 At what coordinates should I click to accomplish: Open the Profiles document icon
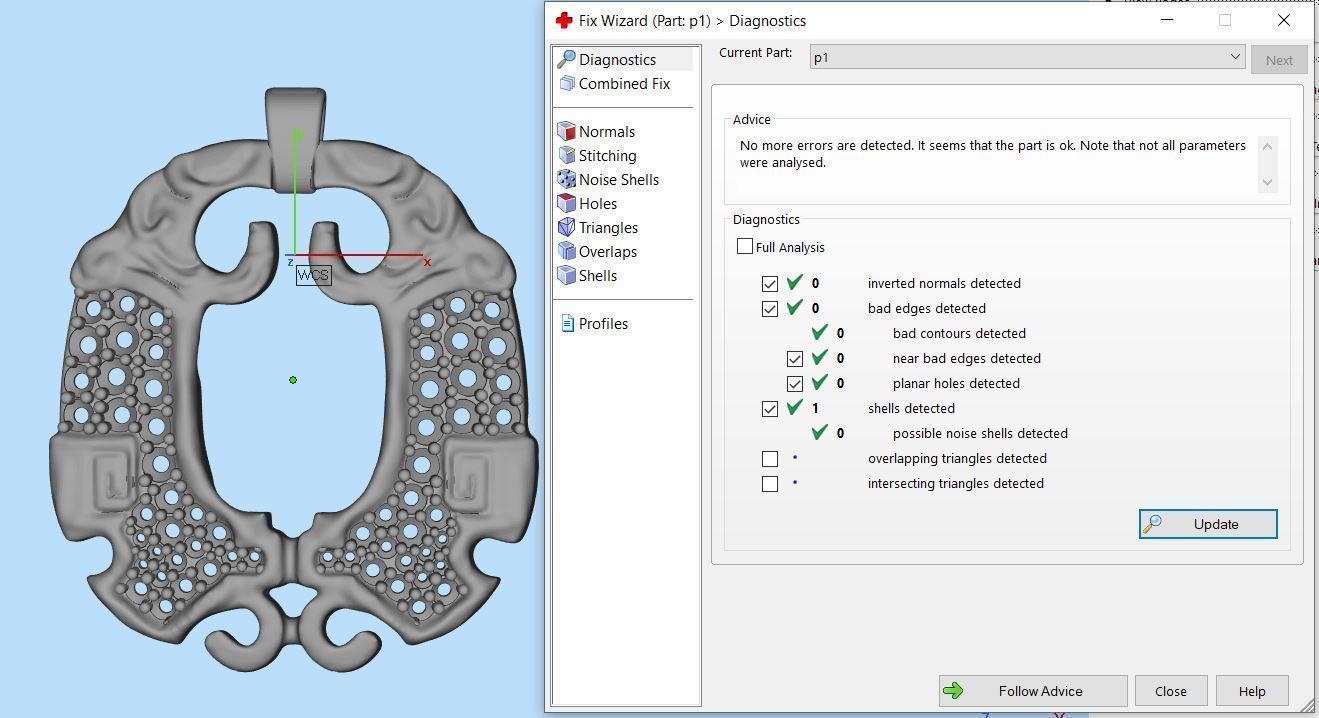tap(567, 324)
